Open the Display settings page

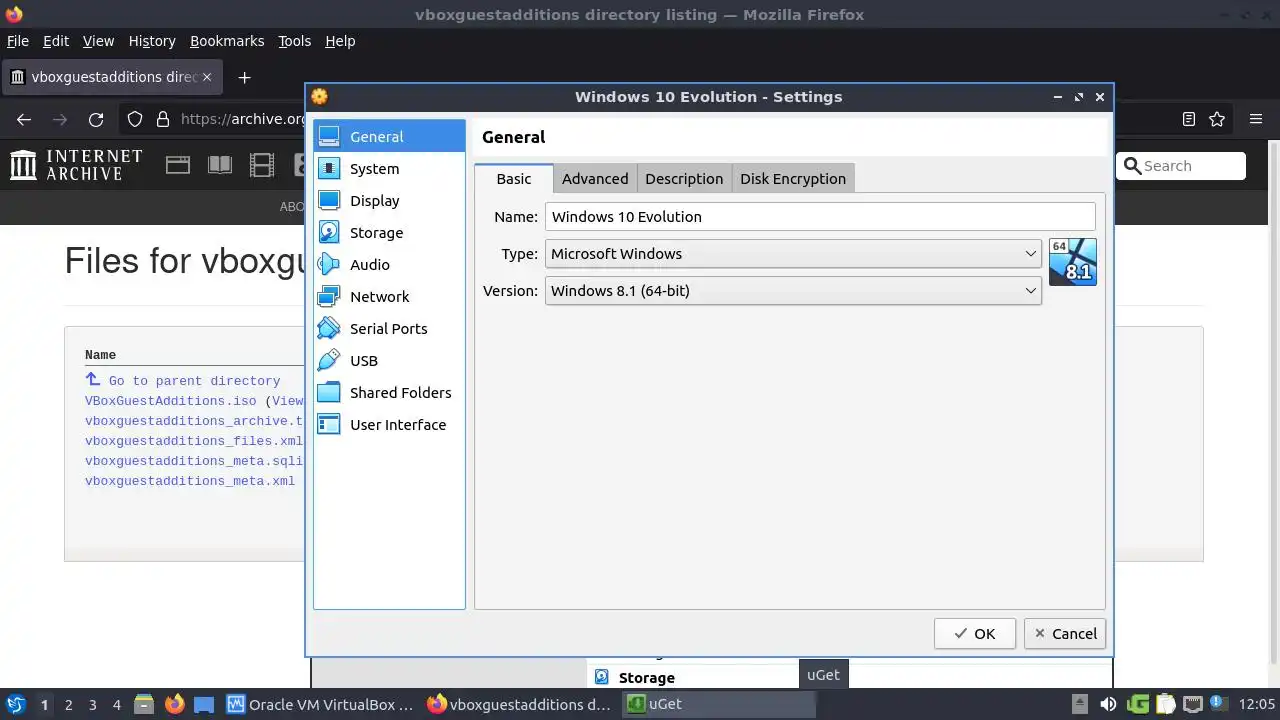389,201
